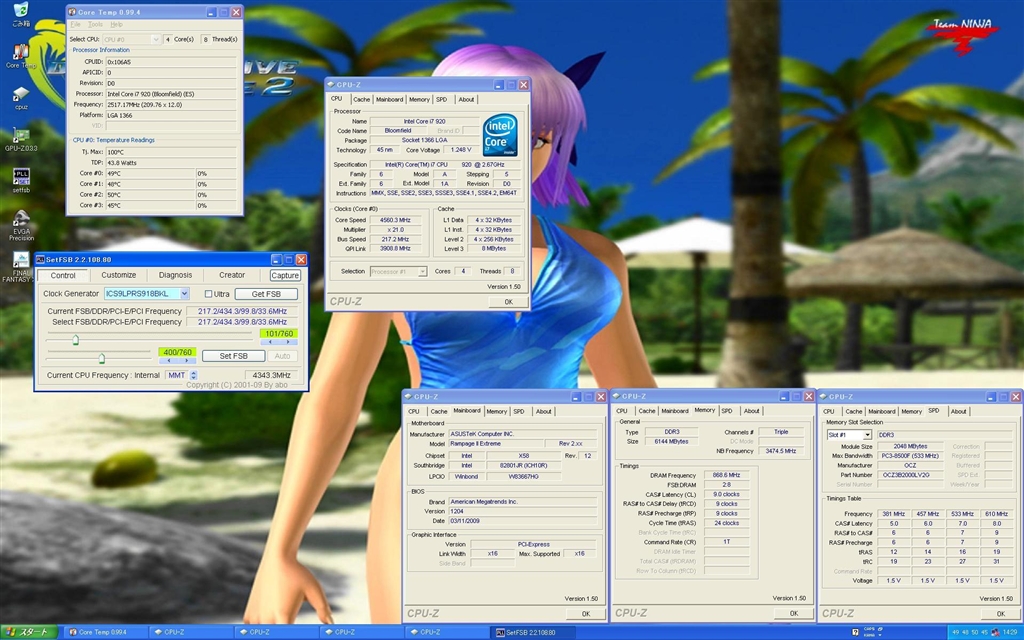Activate SetFSB 2.2.108.80 taskbar button

point(532,632)
